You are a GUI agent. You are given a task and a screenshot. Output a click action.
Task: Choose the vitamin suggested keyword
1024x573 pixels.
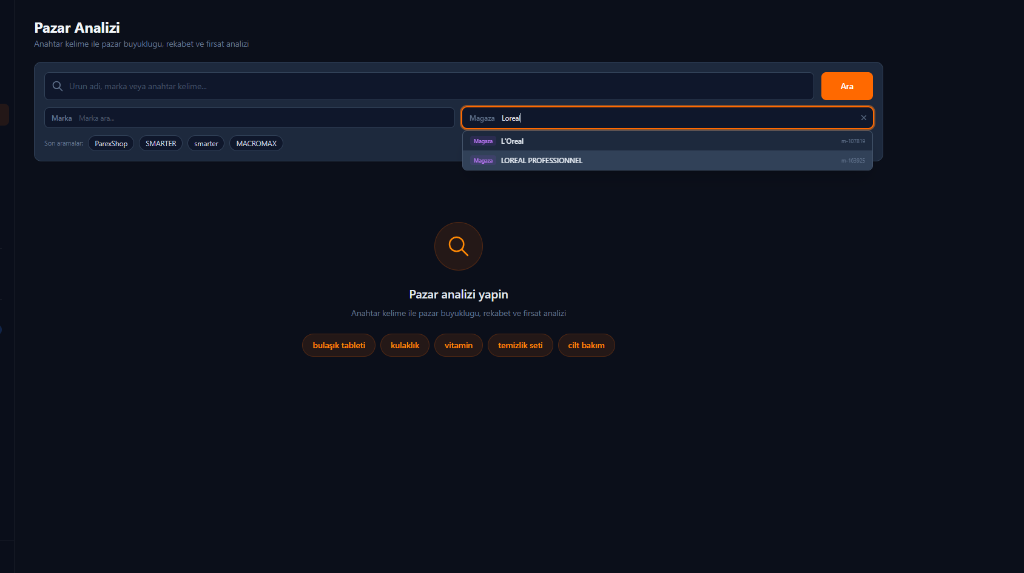(458, 345)
